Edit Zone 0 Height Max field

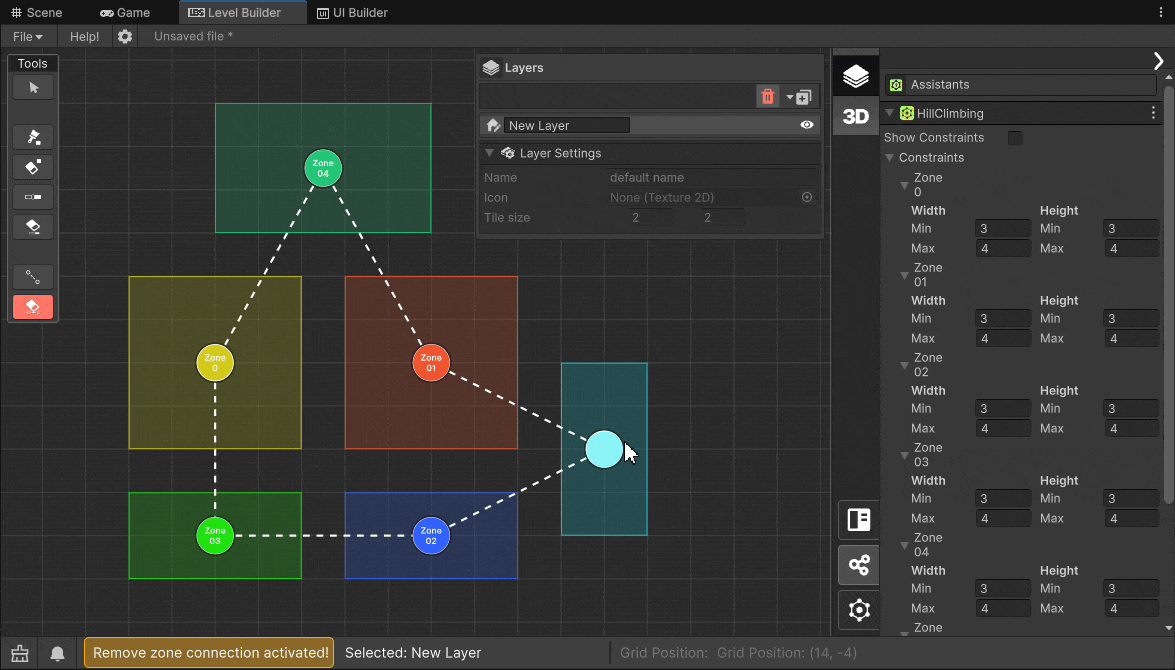click(x=1132, y=249)
